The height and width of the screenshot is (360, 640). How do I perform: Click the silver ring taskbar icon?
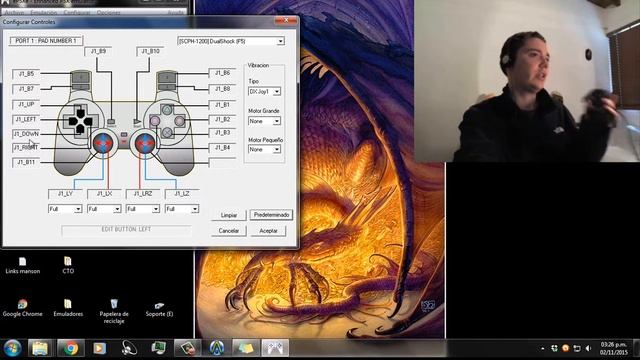(129, 348)
